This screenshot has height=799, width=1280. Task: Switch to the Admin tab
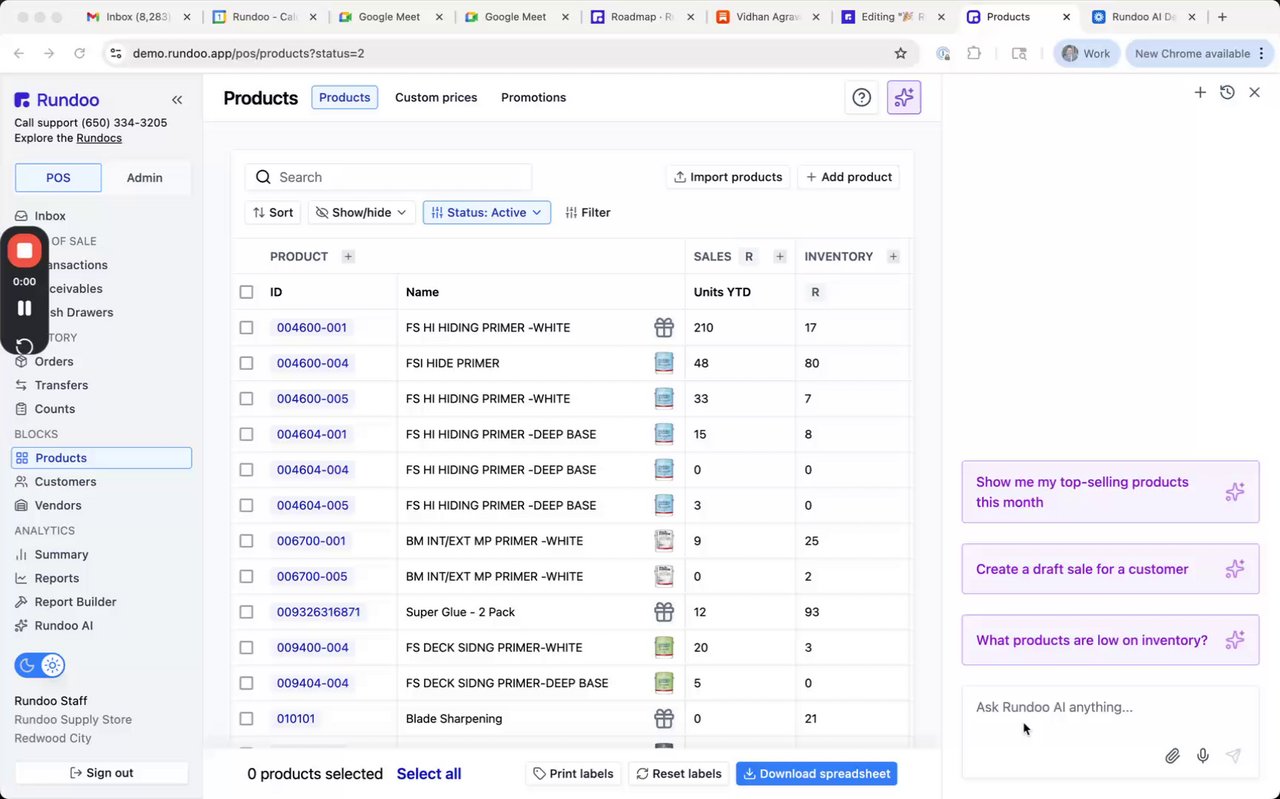tap(144, 178)
